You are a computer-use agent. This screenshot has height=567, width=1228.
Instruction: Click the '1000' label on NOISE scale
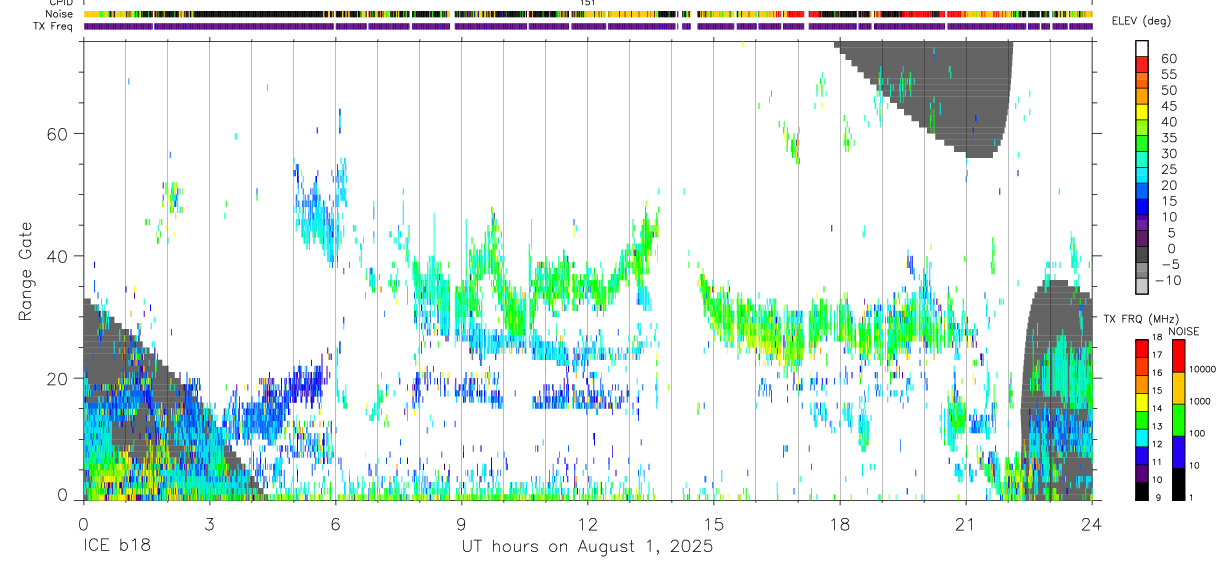(1202, 401)
